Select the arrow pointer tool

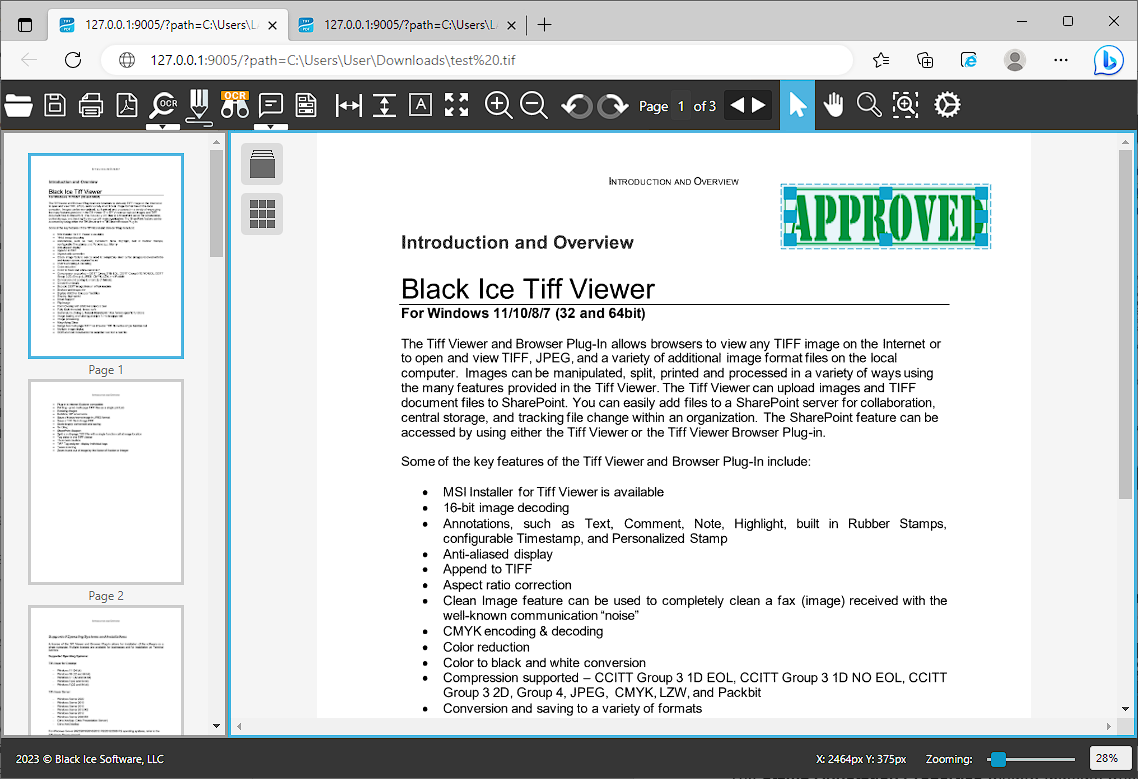[x=797, y=106]
